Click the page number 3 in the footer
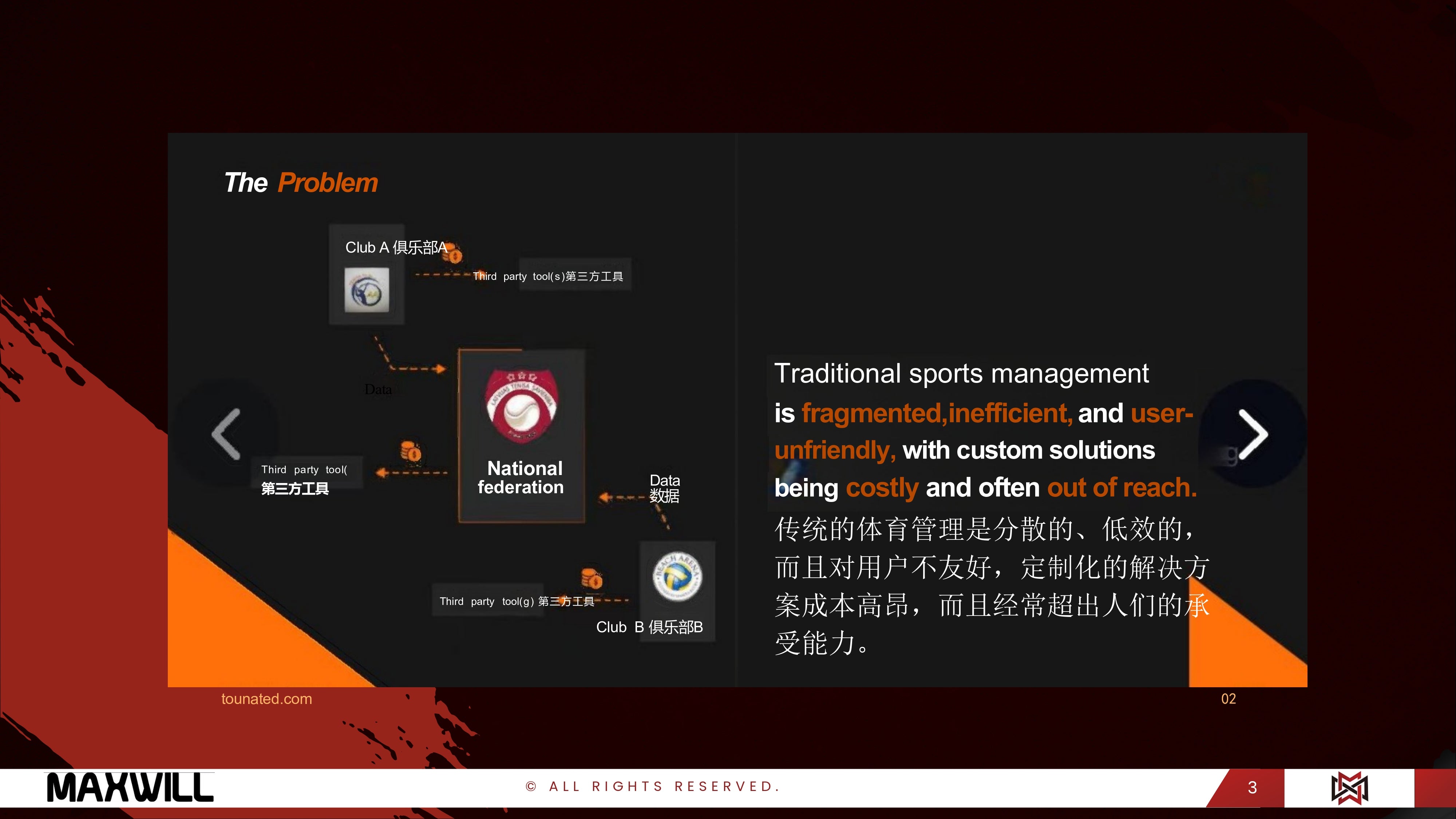 [x=1252, y=788]
